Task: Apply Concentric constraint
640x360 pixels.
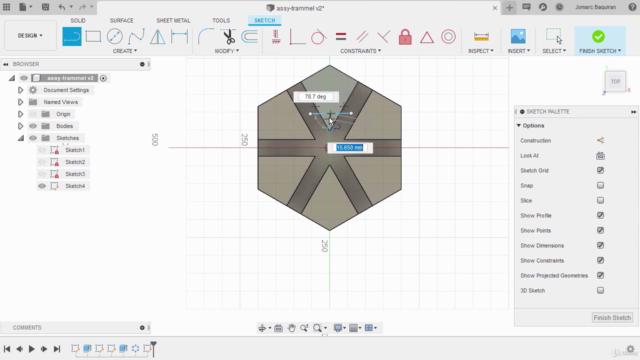Action: point(448,37)
